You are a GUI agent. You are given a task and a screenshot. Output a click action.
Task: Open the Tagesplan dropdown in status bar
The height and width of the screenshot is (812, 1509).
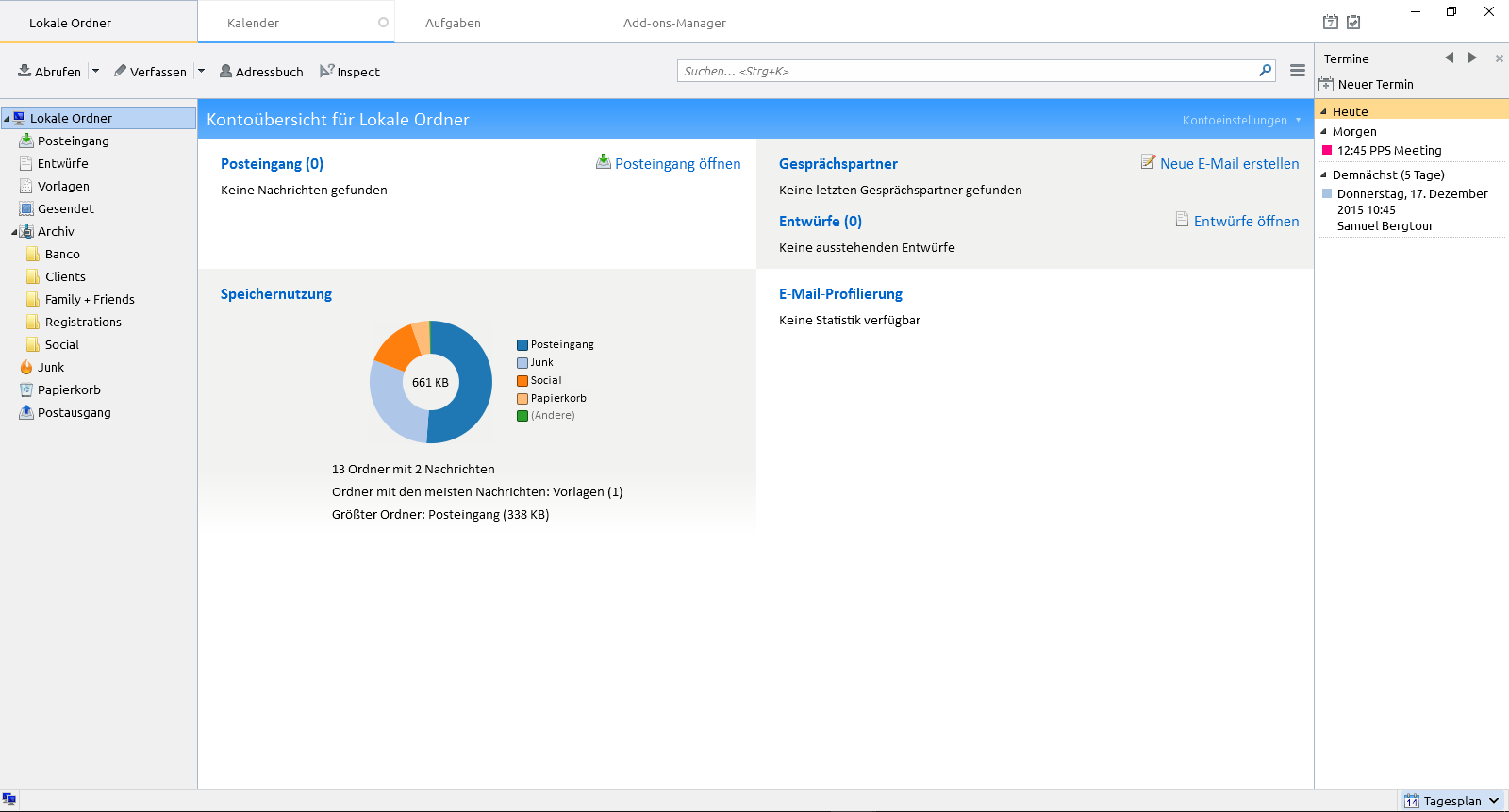[x=1494, y=801]
